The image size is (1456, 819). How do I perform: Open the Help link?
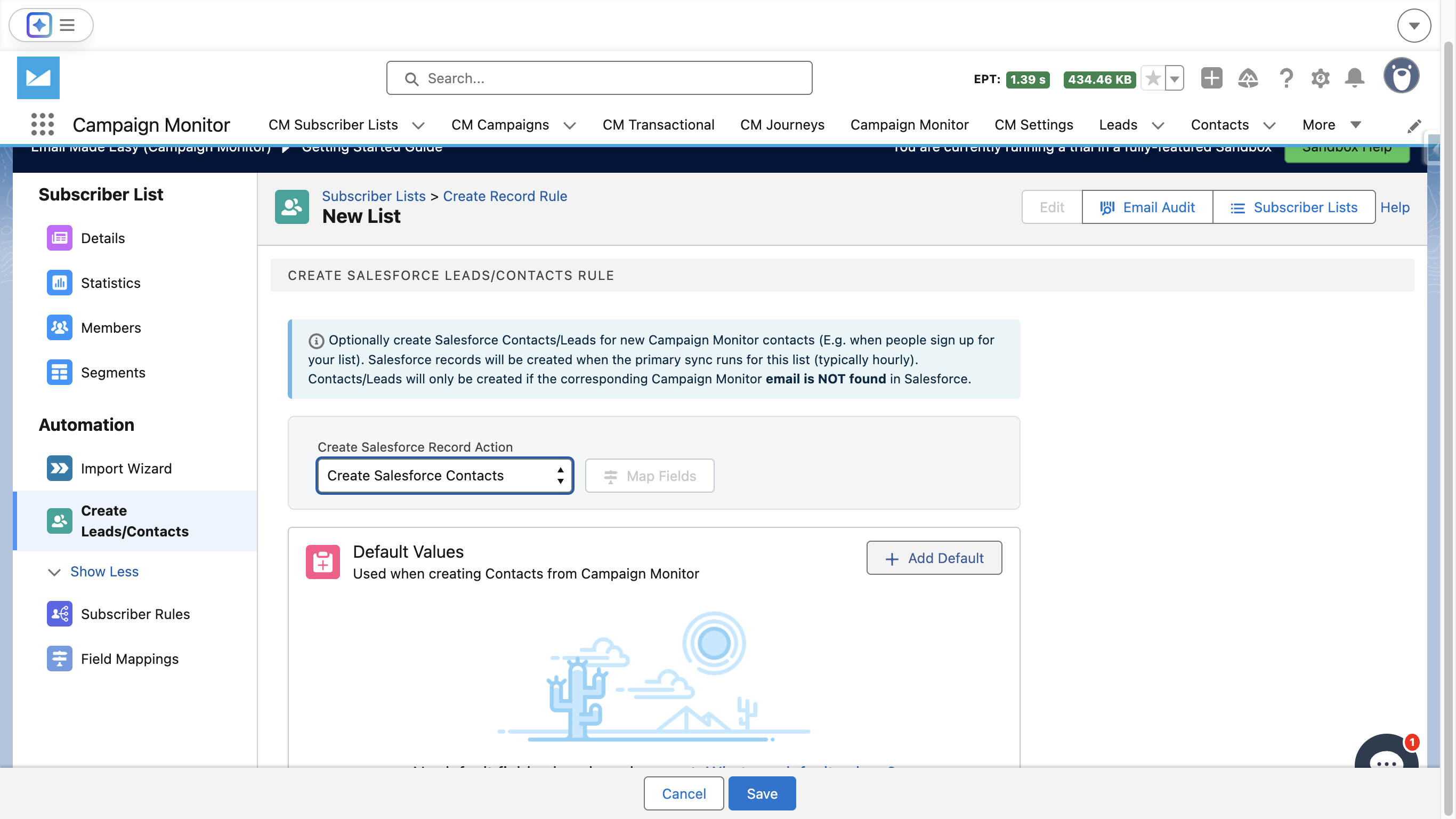(1394, 207)
